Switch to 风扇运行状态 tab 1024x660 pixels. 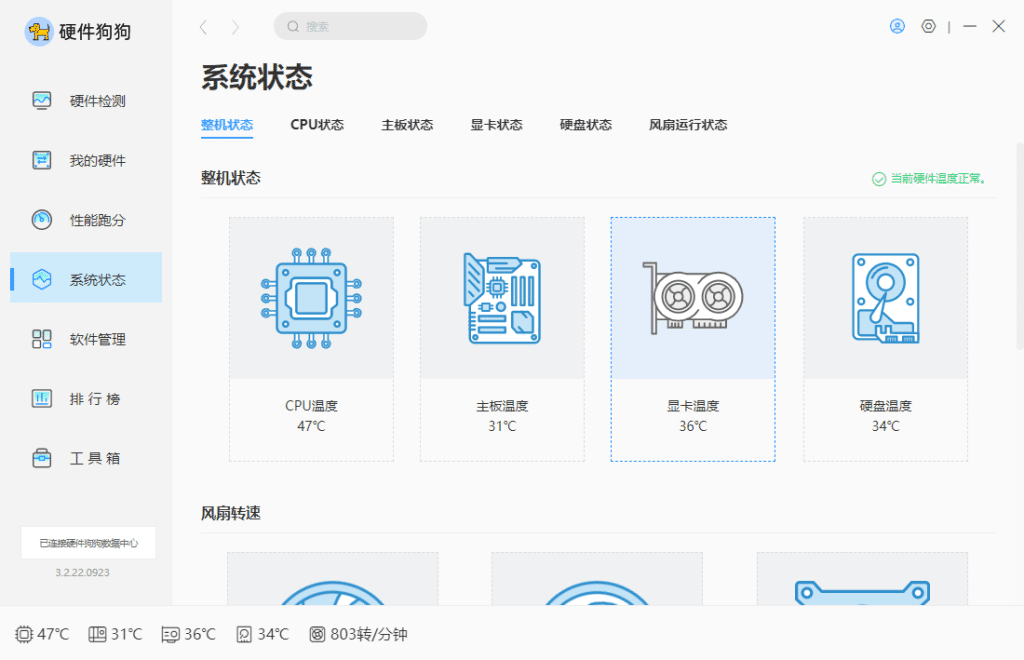pos(688,125)
